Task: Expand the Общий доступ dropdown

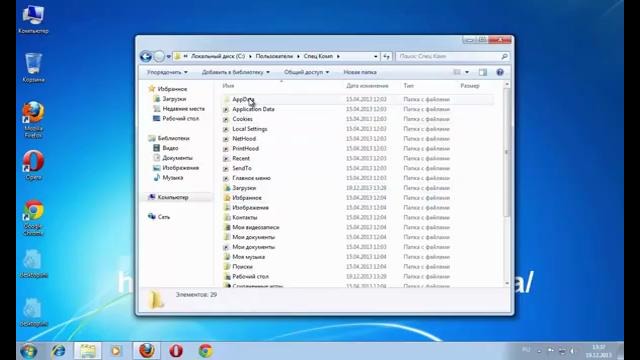Action: point(307,72)
